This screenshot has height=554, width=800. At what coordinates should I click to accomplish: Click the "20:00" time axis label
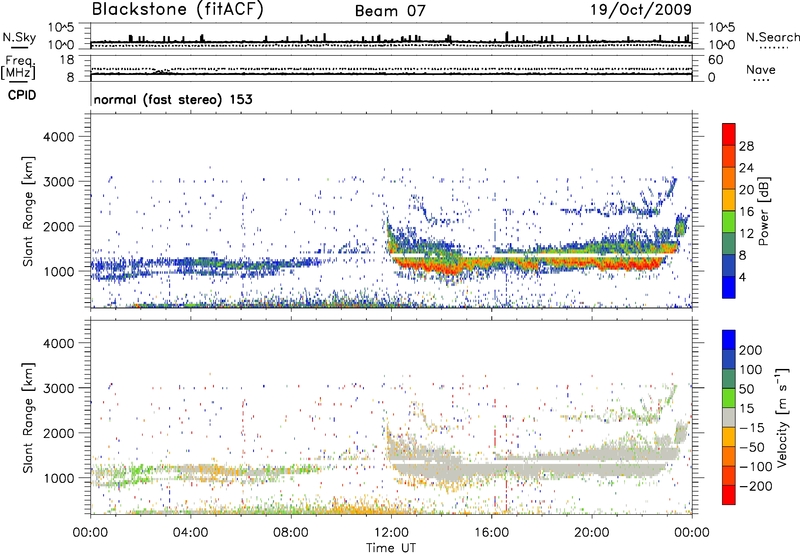592,533
